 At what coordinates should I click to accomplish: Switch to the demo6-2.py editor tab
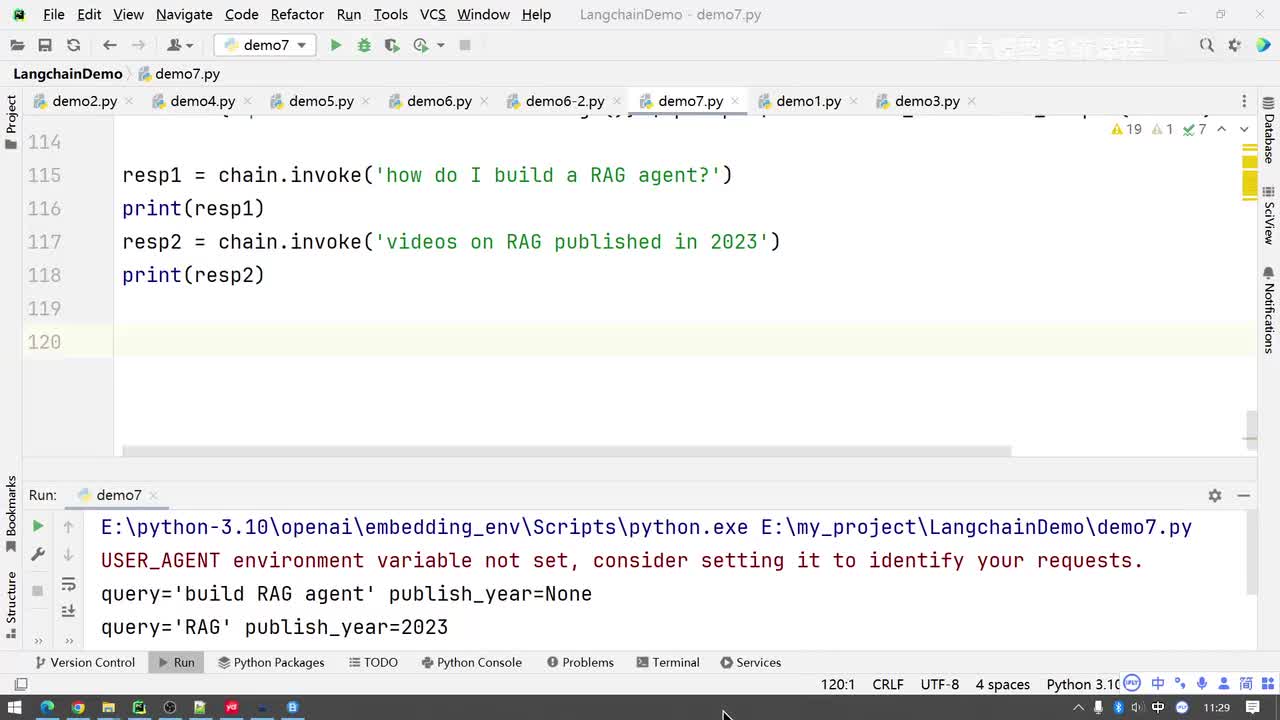[x=565, y=101]
